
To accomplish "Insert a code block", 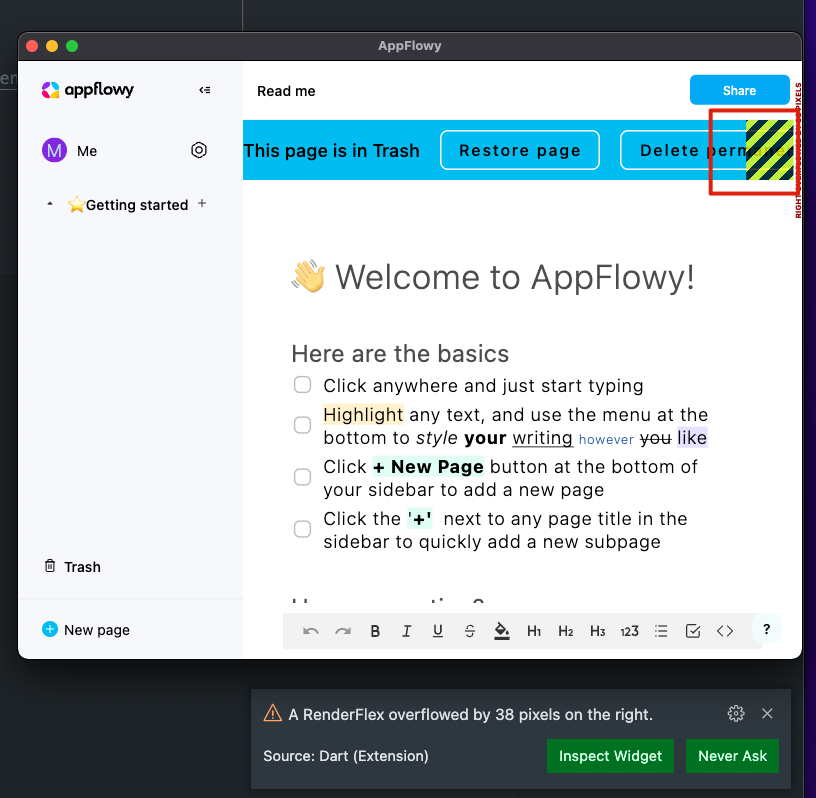I will (x=725, y=631).
